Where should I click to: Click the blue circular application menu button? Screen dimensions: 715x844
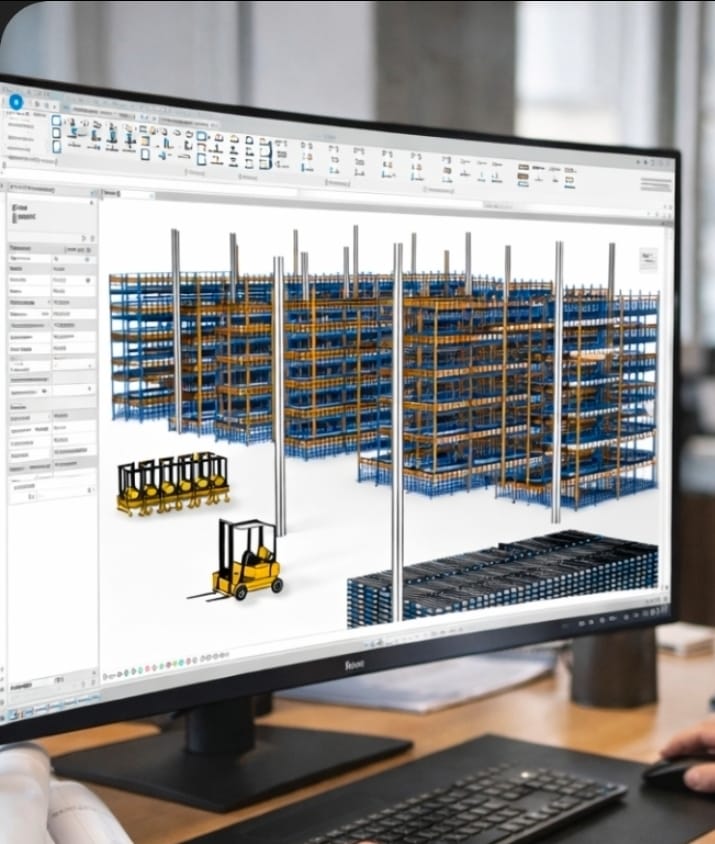16,101
